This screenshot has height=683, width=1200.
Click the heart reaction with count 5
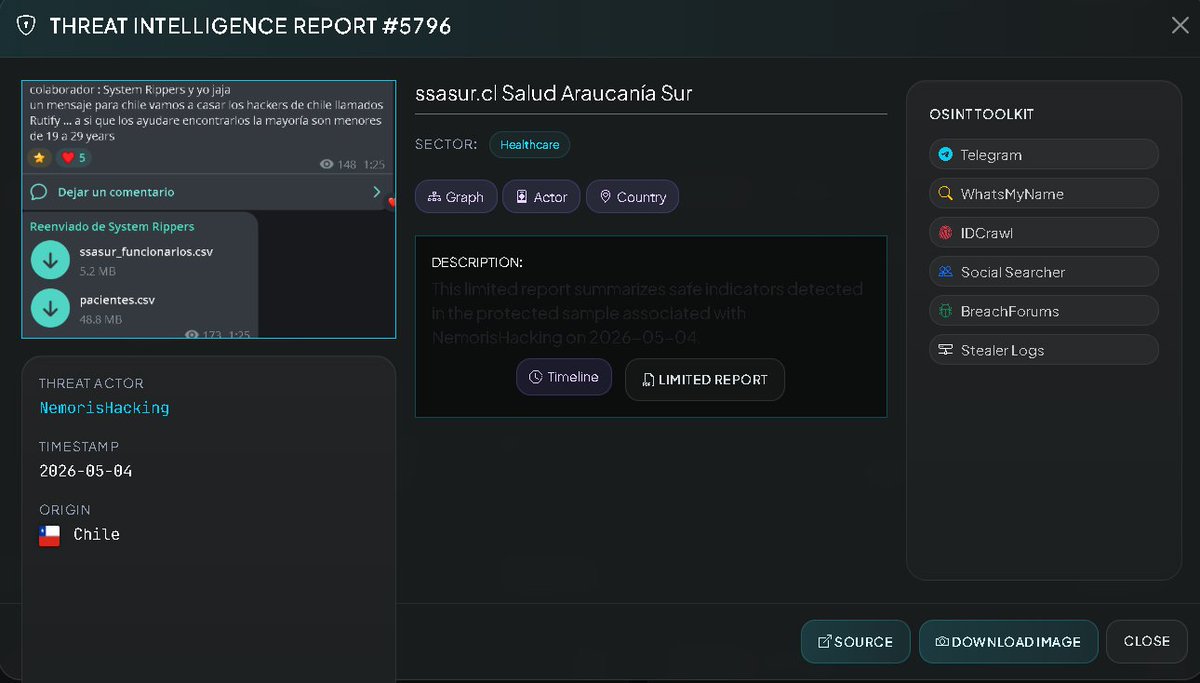coord(73,157)
